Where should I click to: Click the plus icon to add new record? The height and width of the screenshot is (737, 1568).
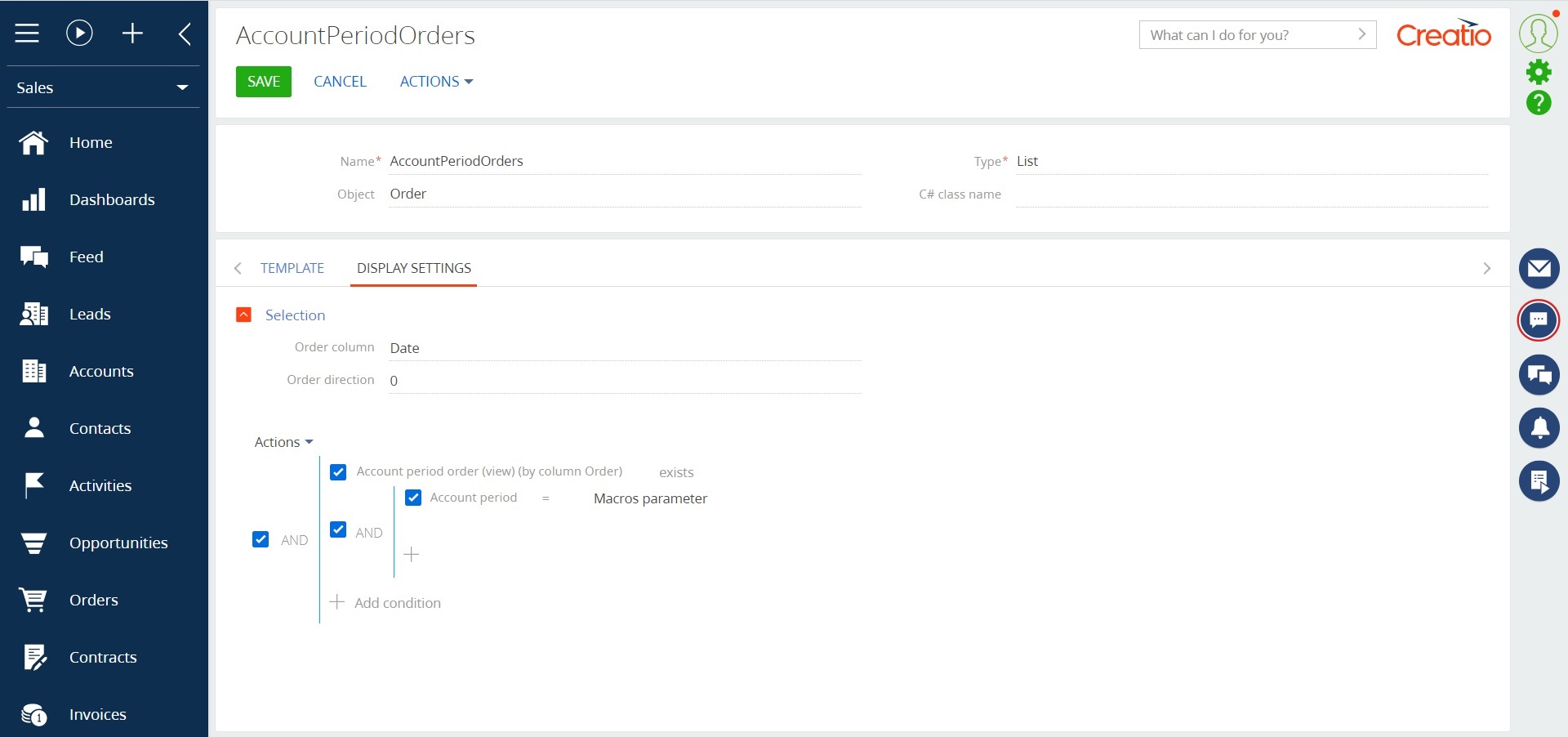point(132,33)
